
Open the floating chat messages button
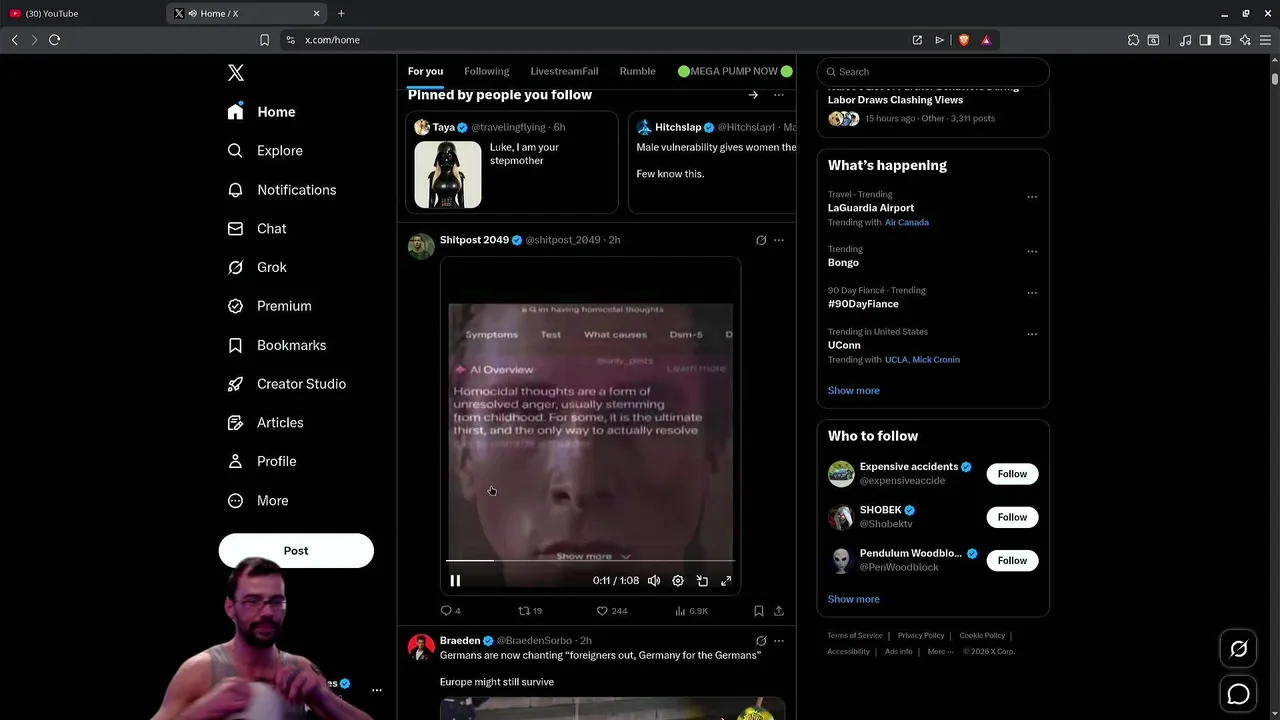1238,694
